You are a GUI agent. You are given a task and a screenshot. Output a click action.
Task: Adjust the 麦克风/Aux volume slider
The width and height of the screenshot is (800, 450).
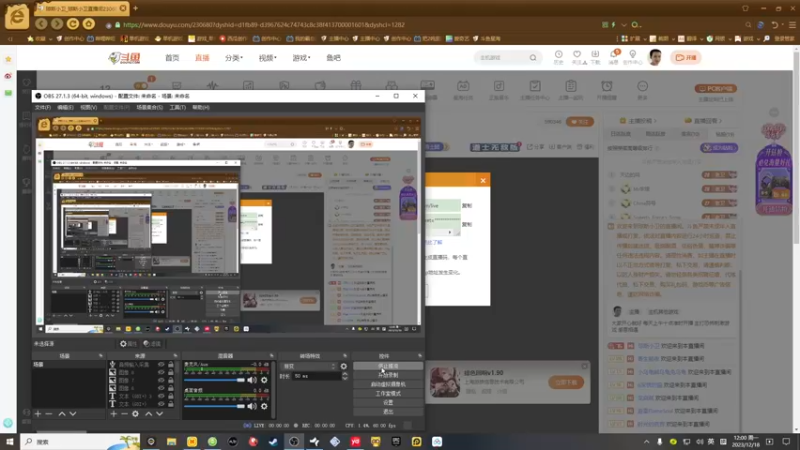(214, 380)
